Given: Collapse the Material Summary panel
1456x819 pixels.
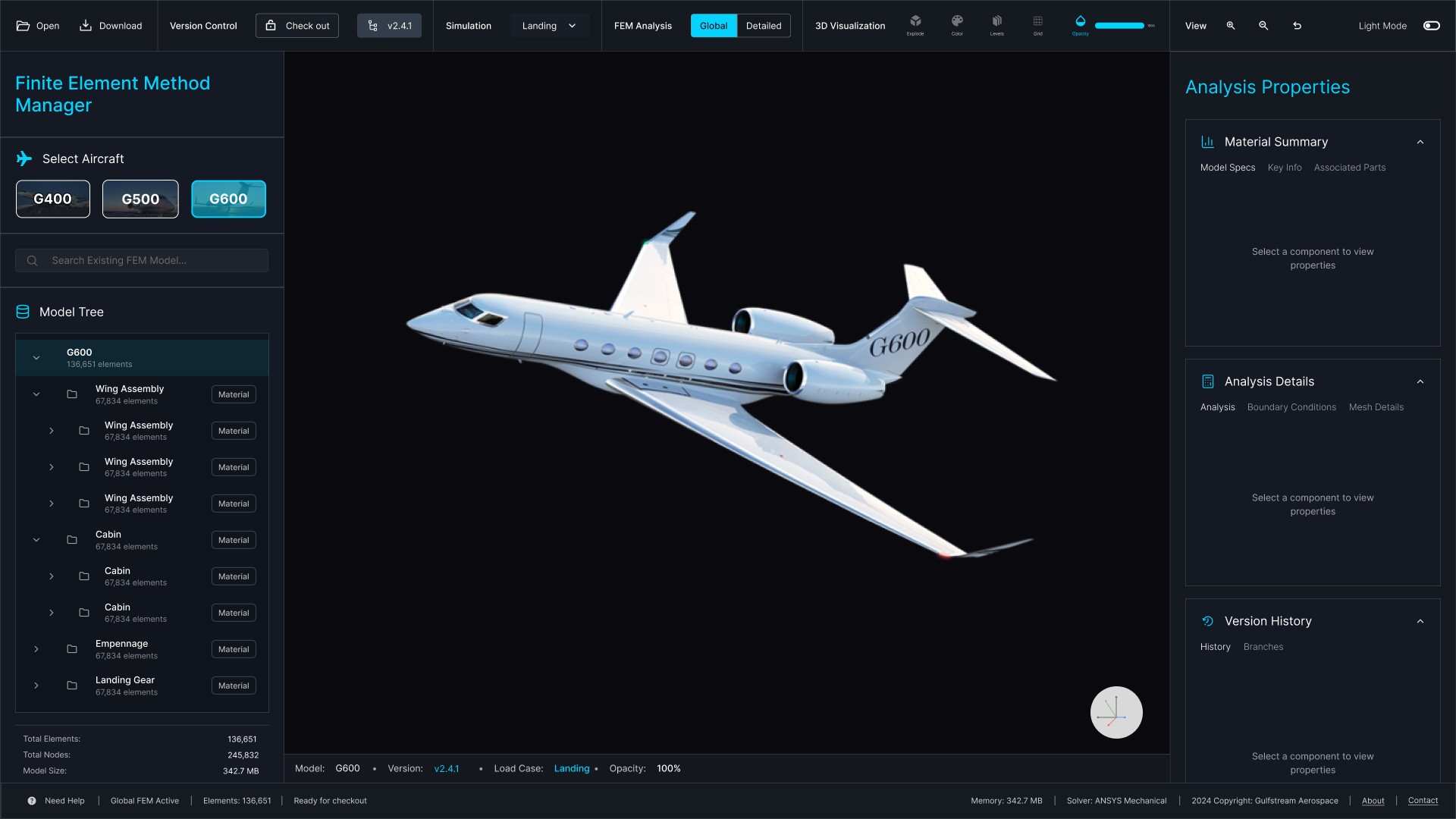Looking at the screenshot, I should 1420,142.
